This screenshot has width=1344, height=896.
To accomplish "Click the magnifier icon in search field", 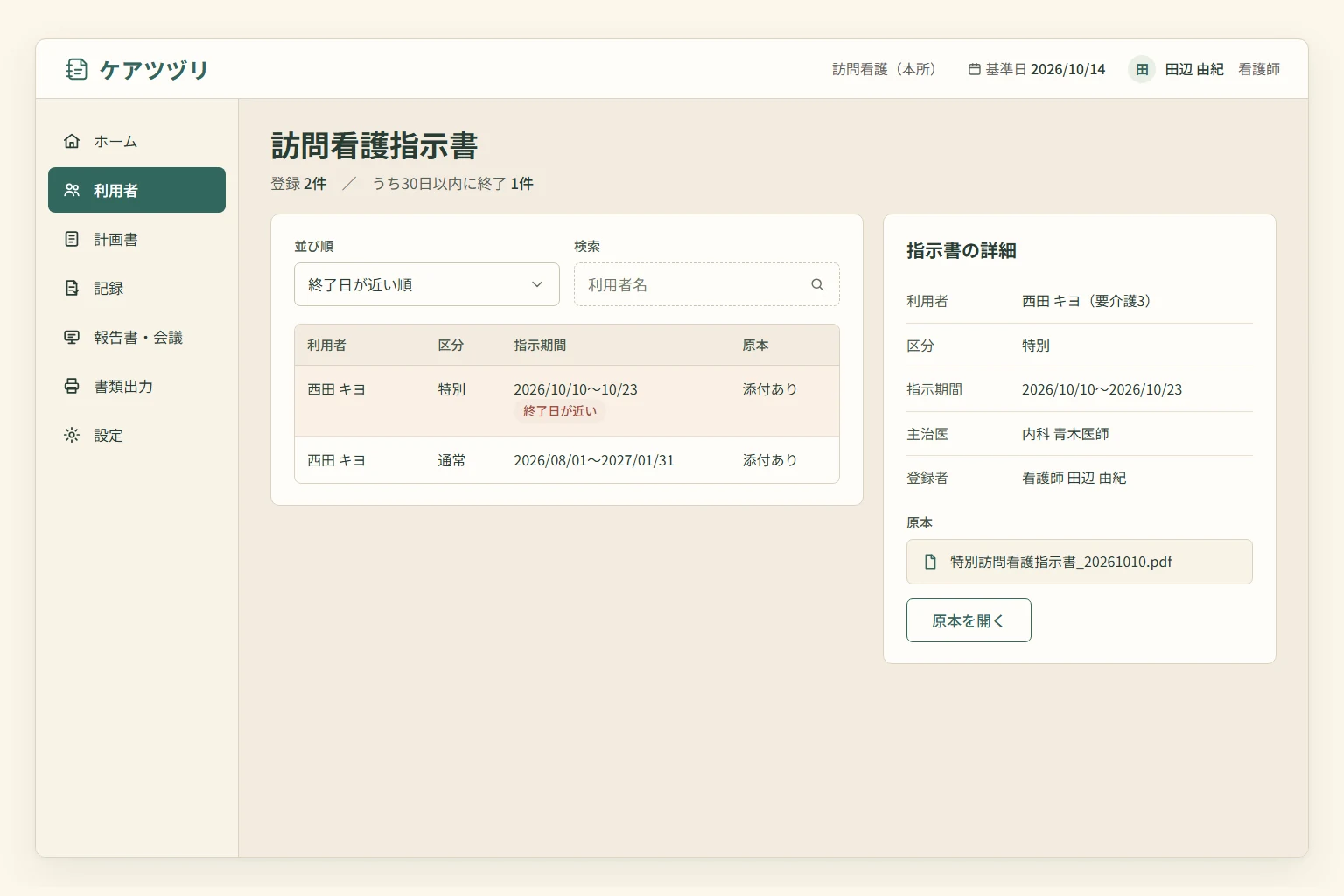I will coord(817,284).
